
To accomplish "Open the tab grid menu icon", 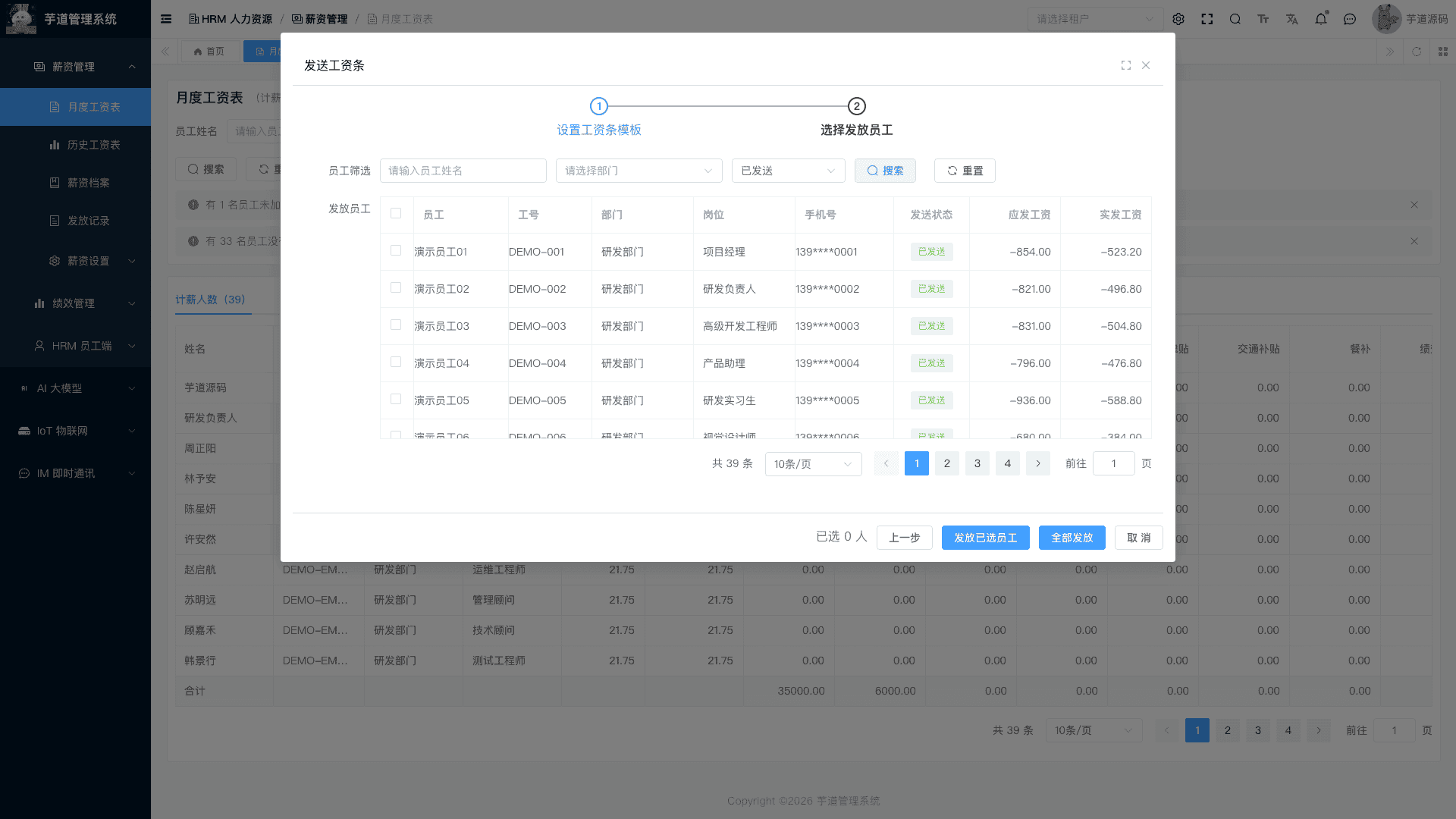I will (x=1443, y=52).
